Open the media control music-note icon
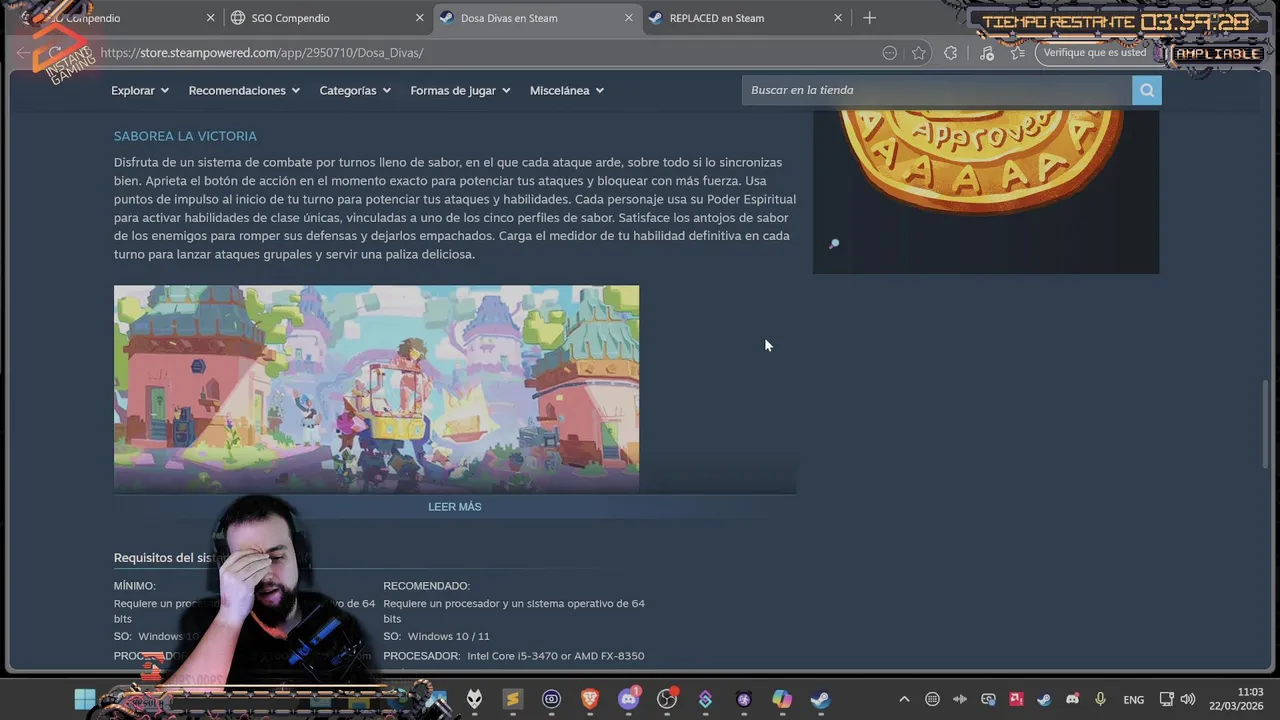 [987, 53]
